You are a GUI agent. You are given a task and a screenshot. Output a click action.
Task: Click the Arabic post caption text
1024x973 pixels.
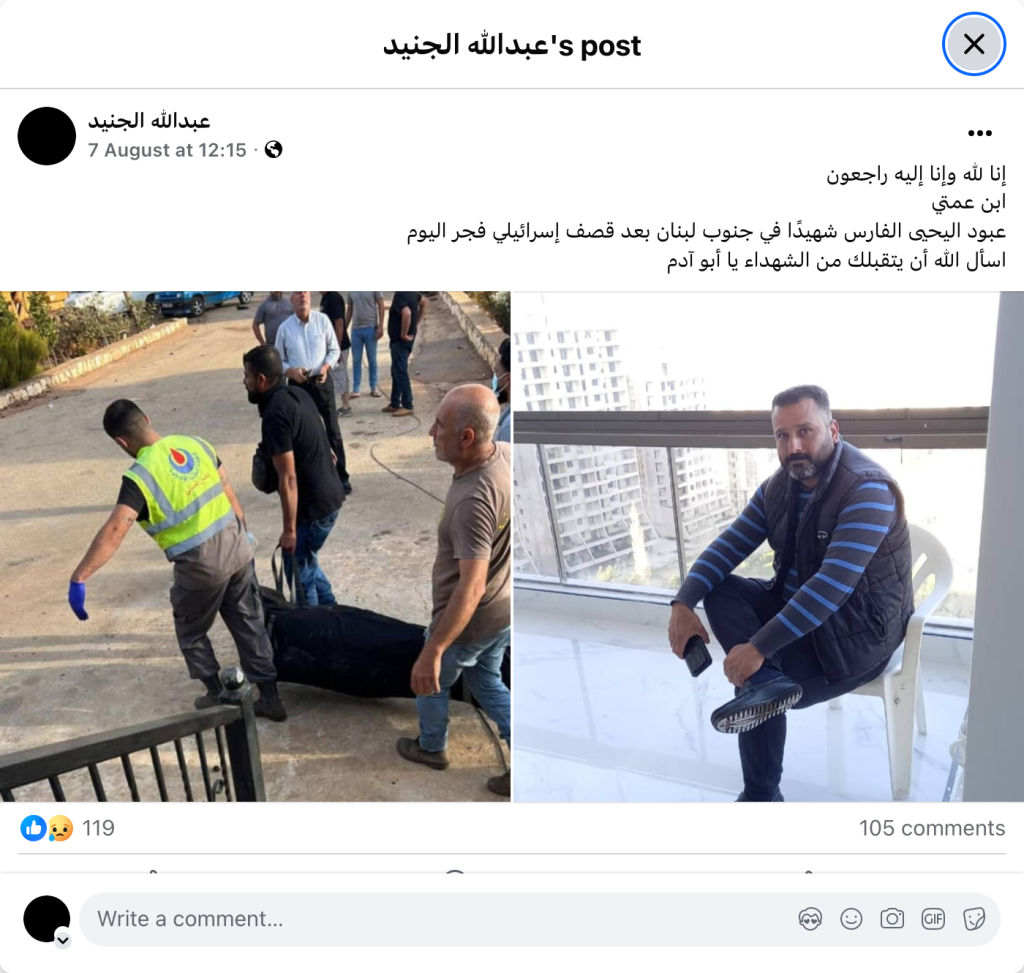click(706, 217)
